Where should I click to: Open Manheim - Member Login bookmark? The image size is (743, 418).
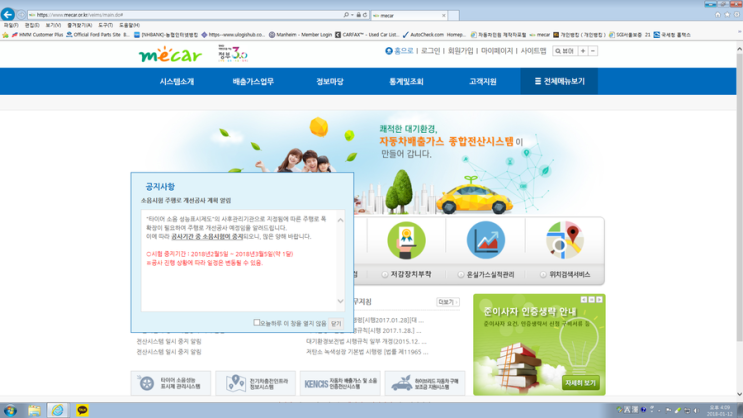(x=300, y=35)
